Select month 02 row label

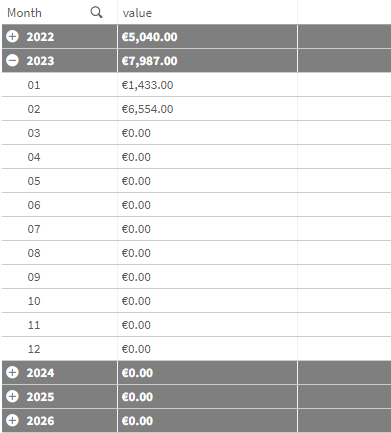click(34, 109)
